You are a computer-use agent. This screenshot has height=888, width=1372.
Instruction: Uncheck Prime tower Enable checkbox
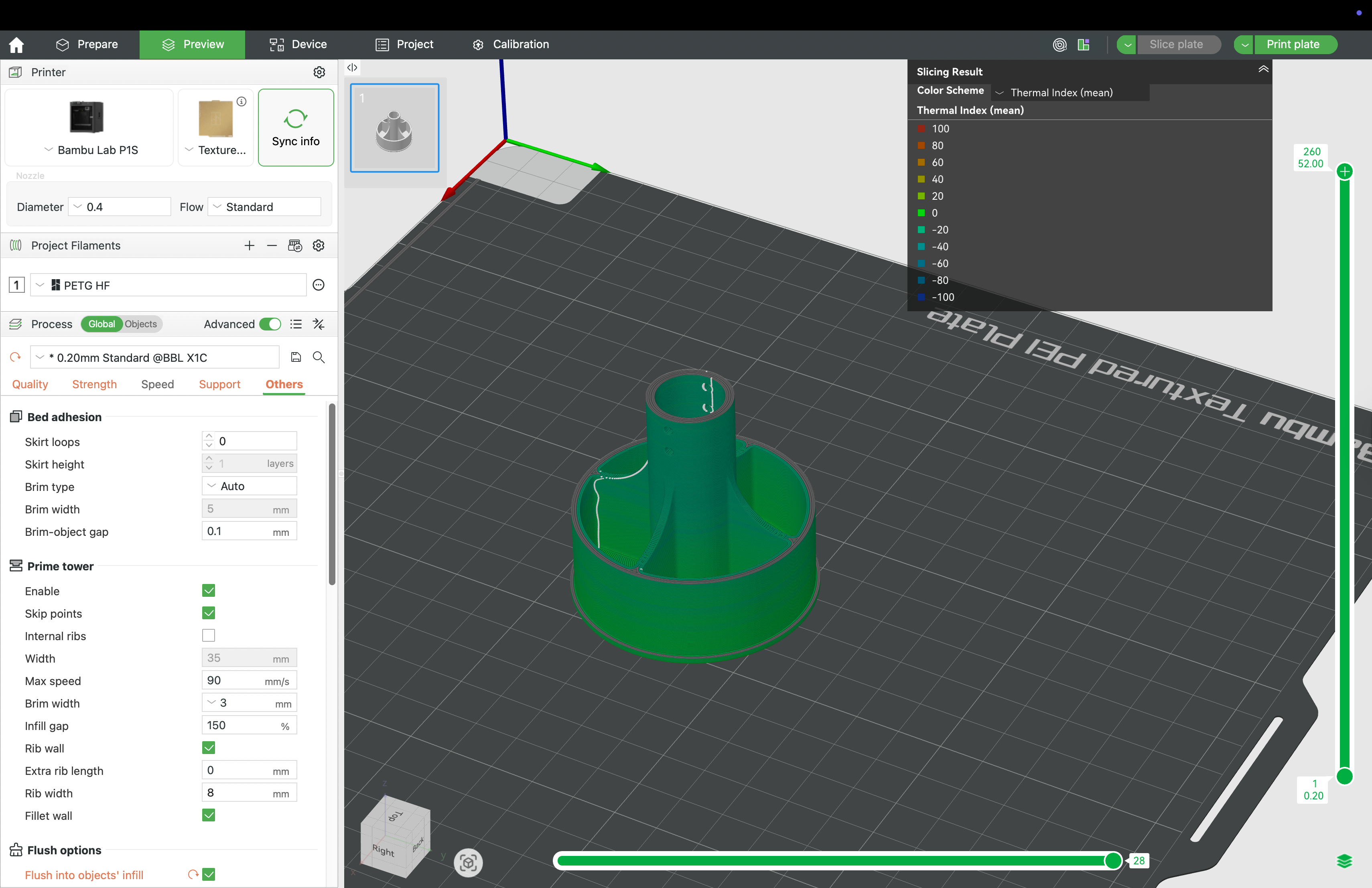[209, 591]
